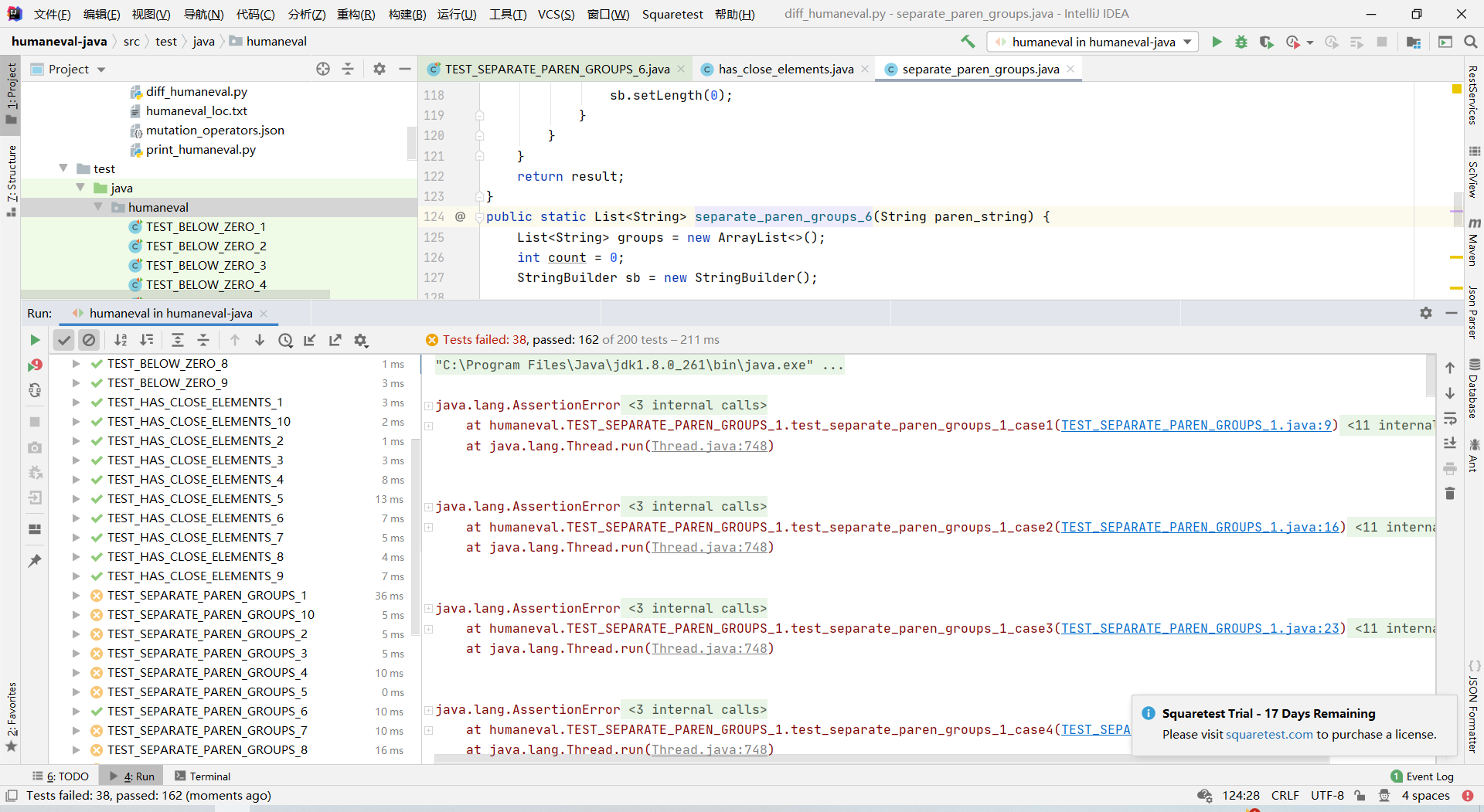Hide the Project panel with minus icon

pyautogui.click(x=404, y=69)
